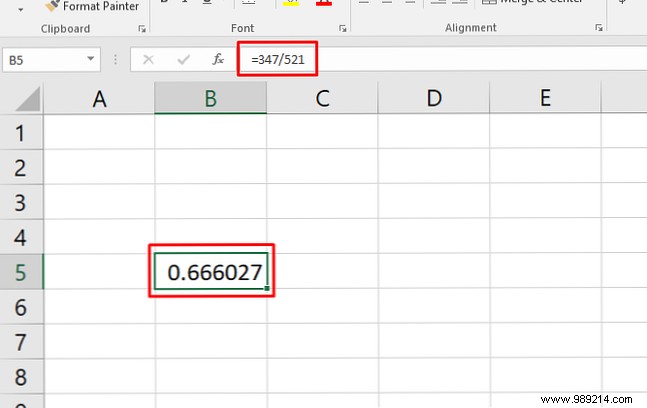
Task: Select row 8 header
Action: pos(21,376)
